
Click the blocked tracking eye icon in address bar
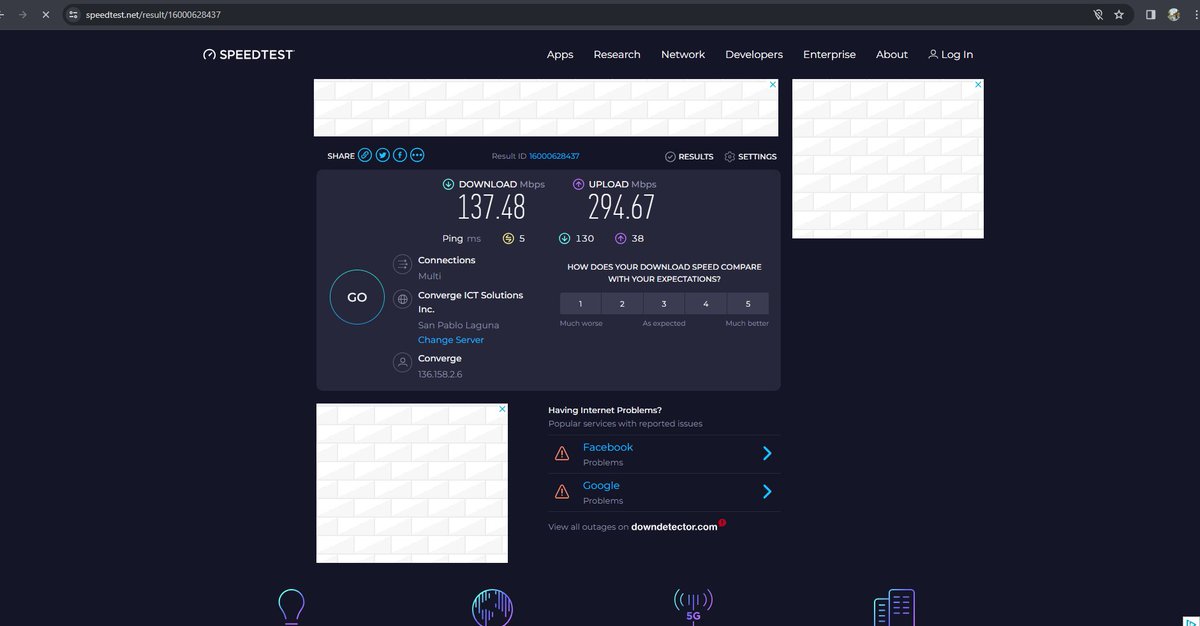1098,15
